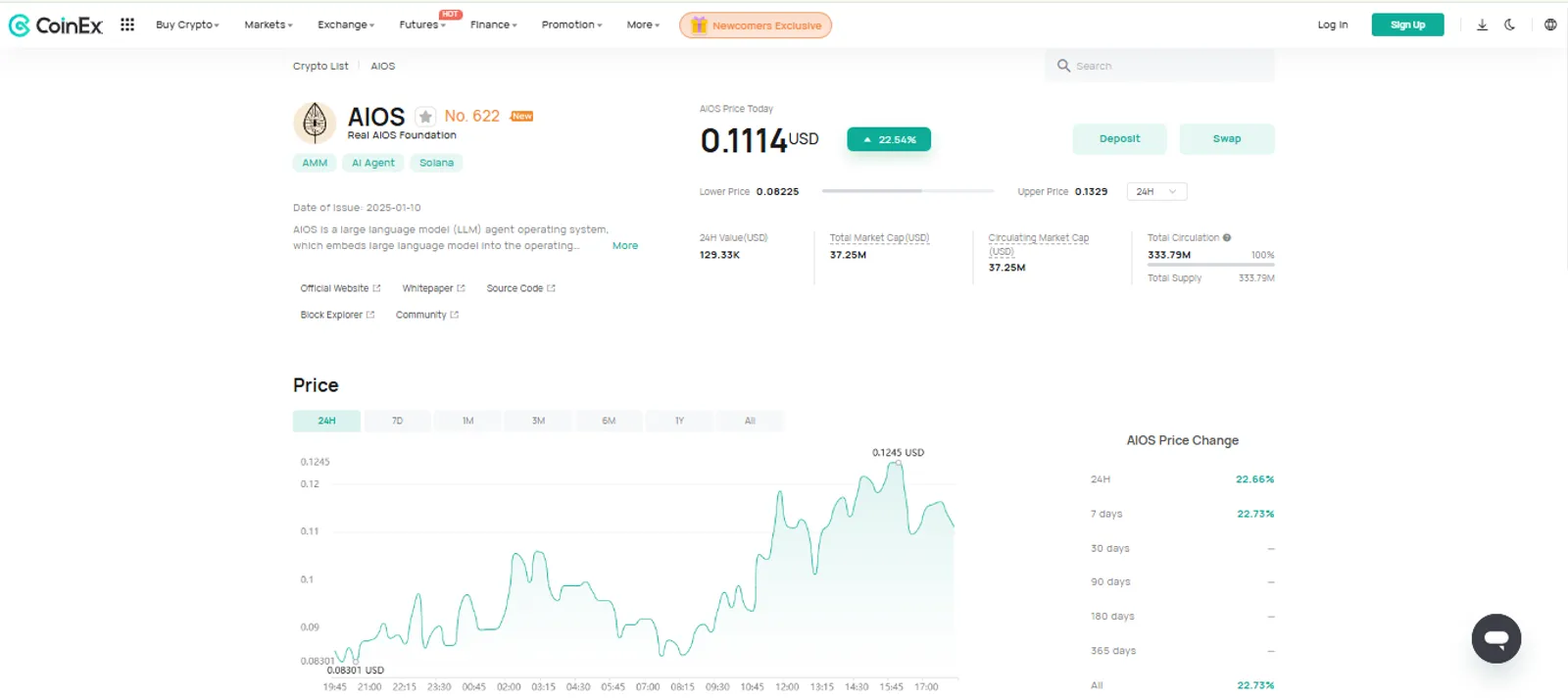Image resolution: width=1568 pixels, height=700 pixels.
Task: Expand the Futures menu
Action: pos(422,25)
